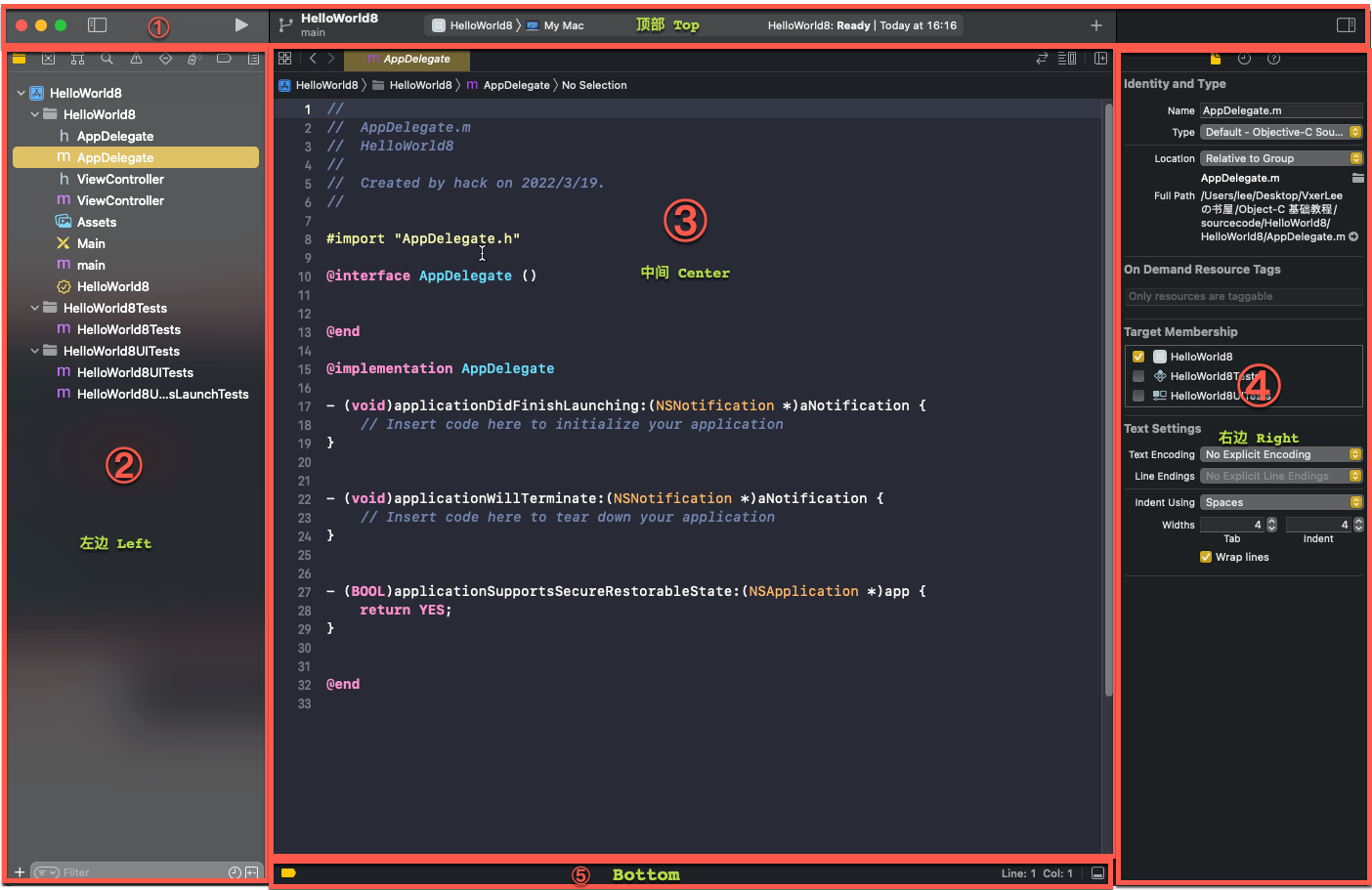This screenshot has width=1372, height=890.
Task: Click the file Name field
Action: coord(1281,110)
